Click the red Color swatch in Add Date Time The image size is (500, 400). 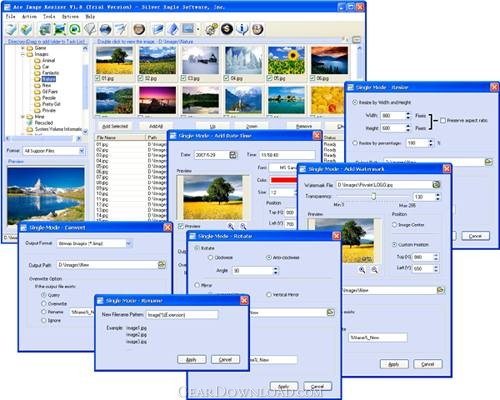(284, 180)
